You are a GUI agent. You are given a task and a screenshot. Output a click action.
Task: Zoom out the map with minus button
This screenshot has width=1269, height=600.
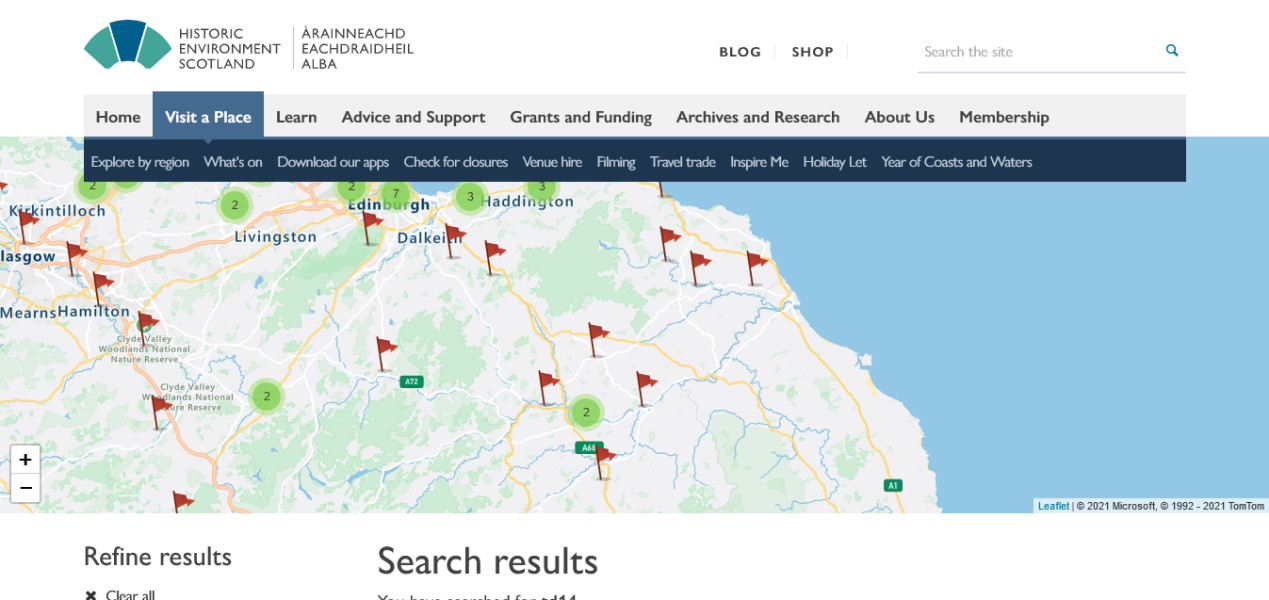[x=25, y=488]
